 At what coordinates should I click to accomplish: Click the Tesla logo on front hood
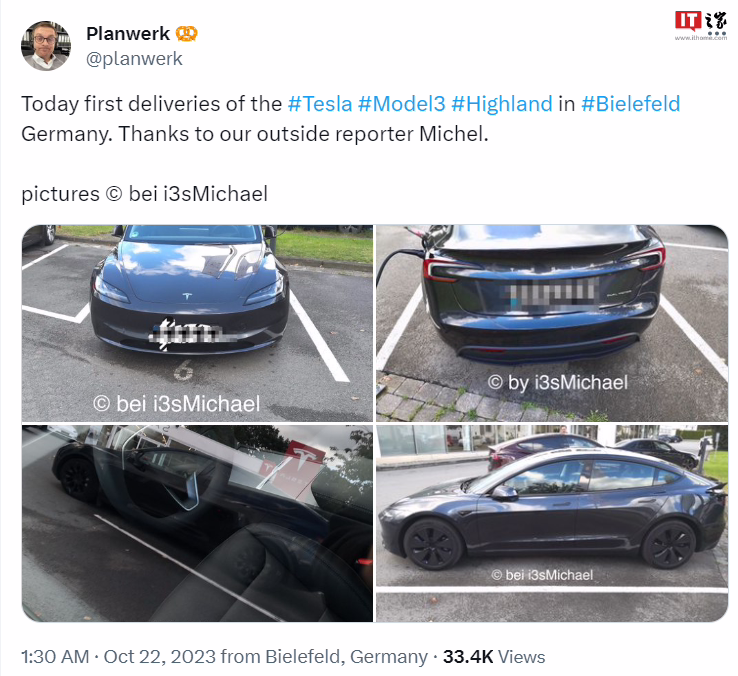click(x=187, y=296)
